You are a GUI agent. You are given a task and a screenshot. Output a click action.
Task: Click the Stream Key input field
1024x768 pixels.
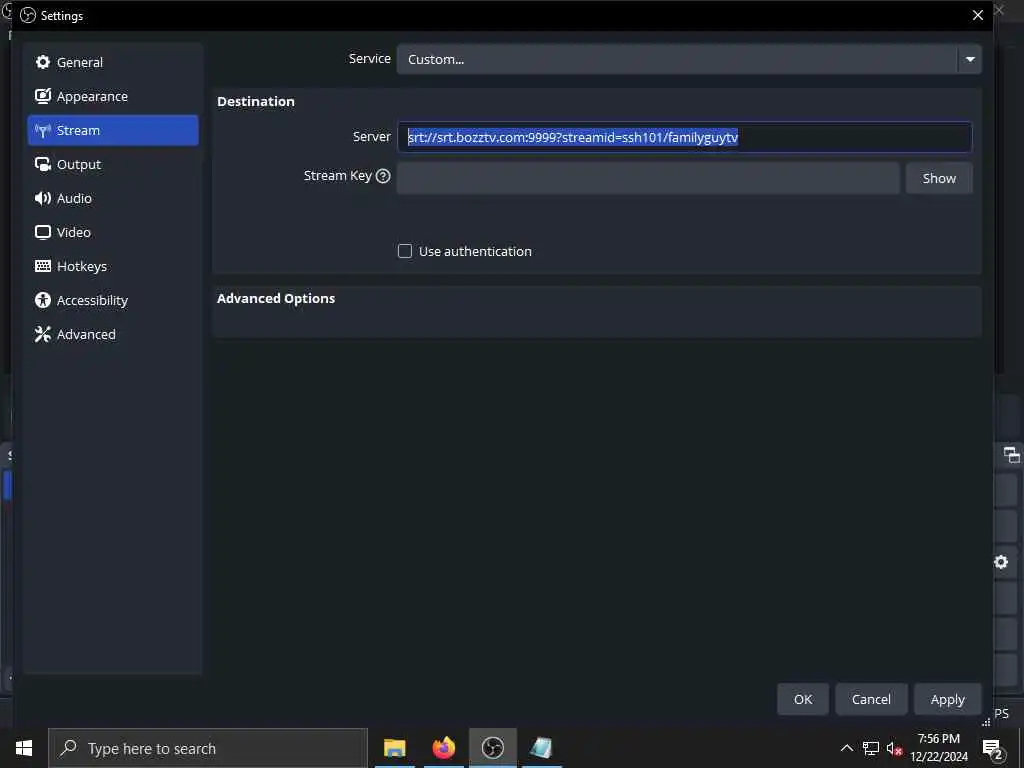(x=648, y=178)
